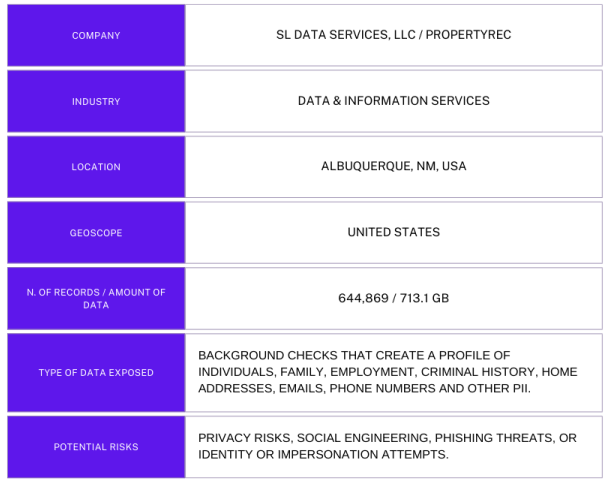The height and width of the screenshot is (486, 611).
Task: Click PHISHING THREATS in risks row
Action: (494, 438)
